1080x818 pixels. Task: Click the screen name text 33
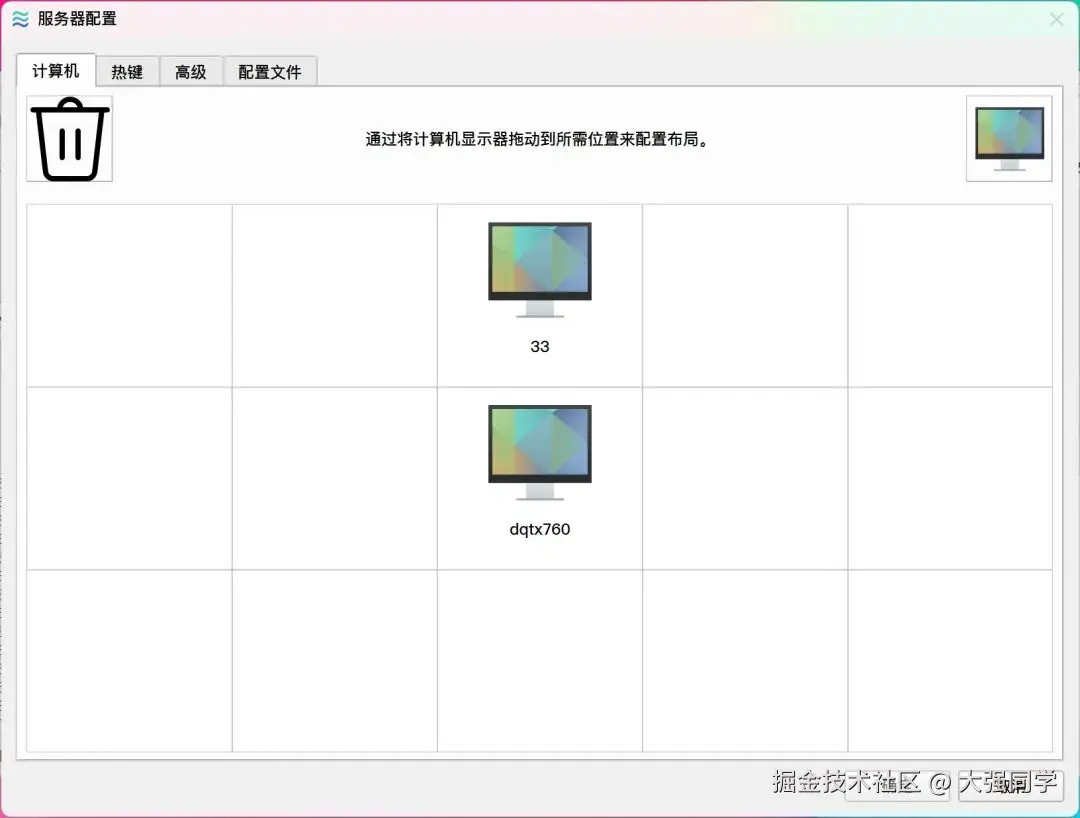(539, 346)
